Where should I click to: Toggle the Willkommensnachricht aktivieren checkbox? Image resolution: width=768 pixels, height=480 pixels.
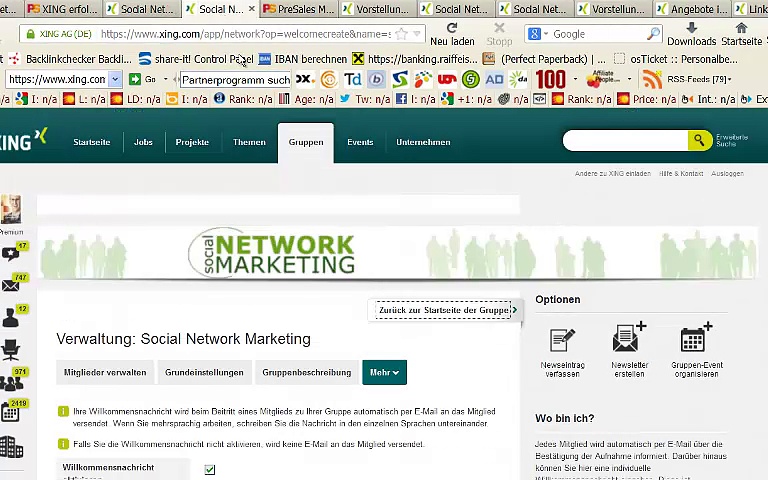click(x=210, y=469)
